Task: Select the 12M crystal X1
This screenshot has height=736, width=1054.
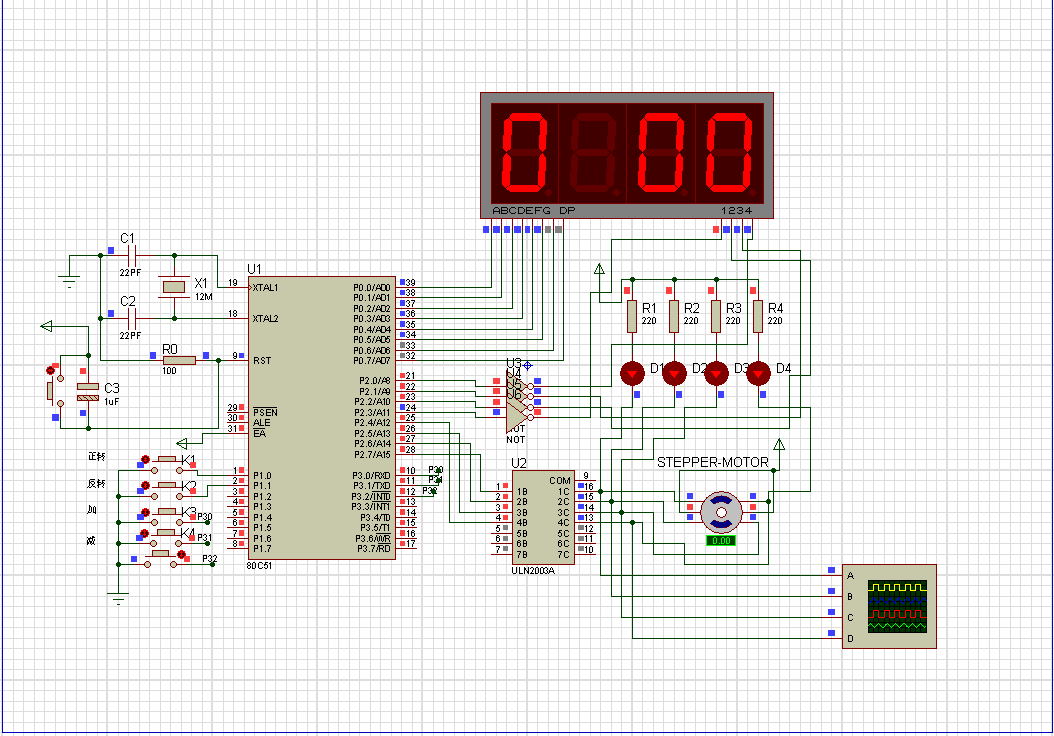Action: pos(174,287)
